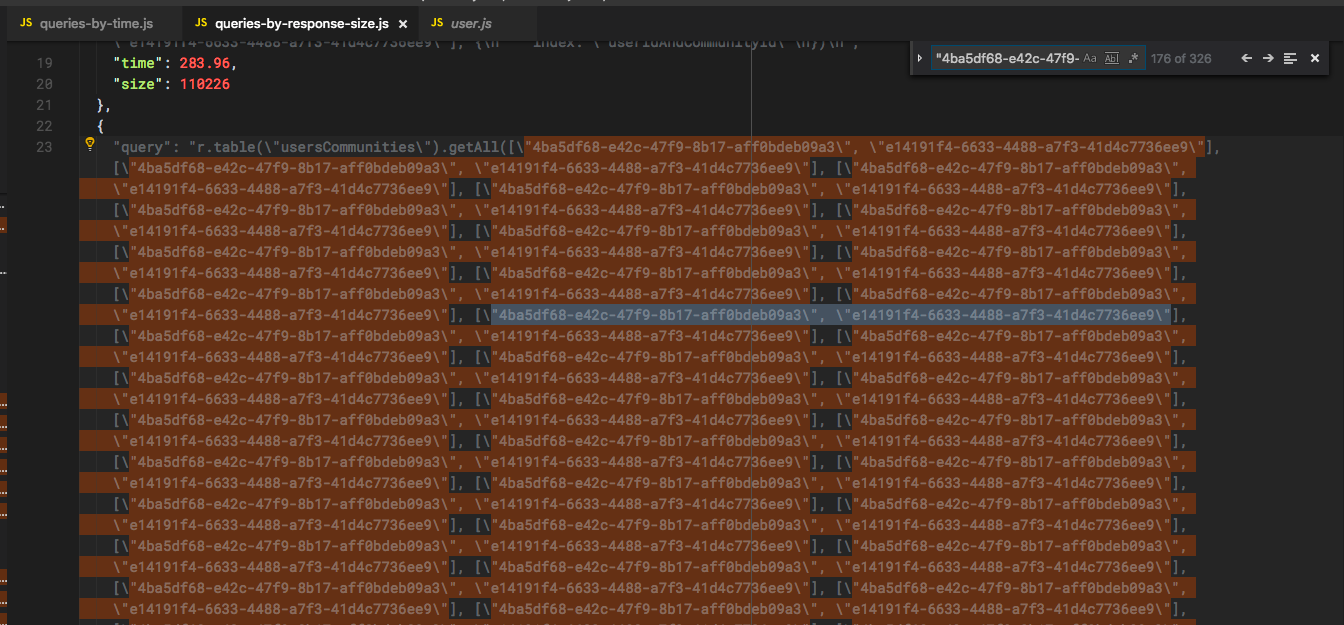Toggle regular expression search option
The height and width of the screenshot is (625, 1344).
1133,58
